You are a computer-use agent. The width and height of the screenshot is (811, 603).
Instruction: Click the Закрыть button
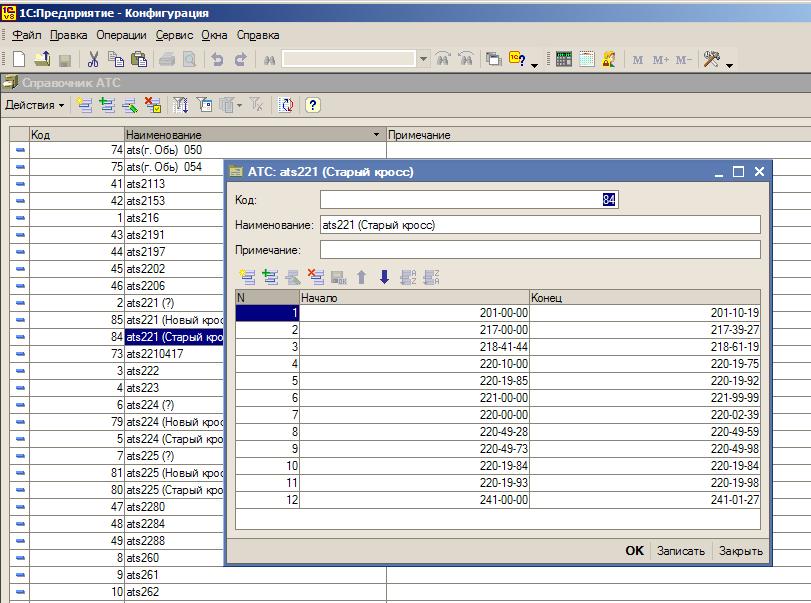pyautogui.click(x=741, y=551)
